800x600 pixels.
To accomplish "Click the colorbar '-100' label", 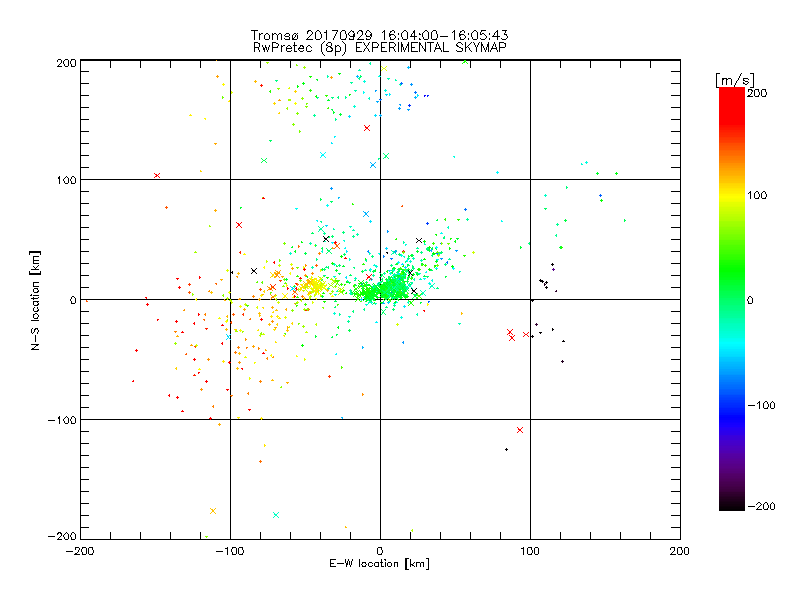I will pos(761,405).
